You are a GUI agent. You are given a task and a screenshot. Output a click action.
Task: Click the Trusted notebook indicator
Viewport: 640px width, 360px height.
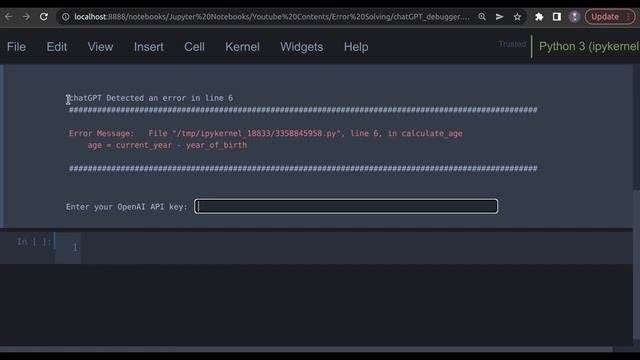pos(512,44)
